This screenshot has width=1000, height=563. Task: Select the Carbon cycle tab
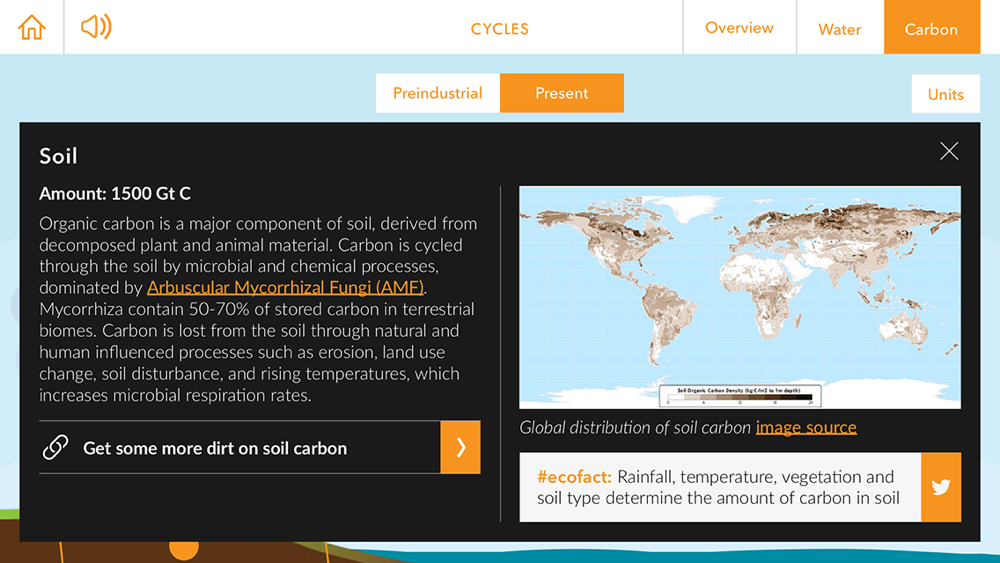pyautogui.click(x=931, y=28)
